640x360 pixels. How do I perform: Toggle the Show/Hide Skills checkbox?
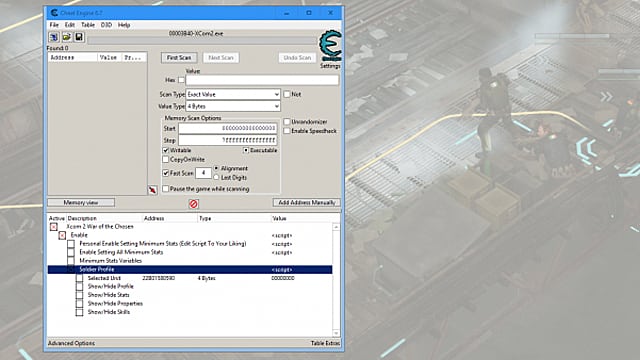point(79,312)
